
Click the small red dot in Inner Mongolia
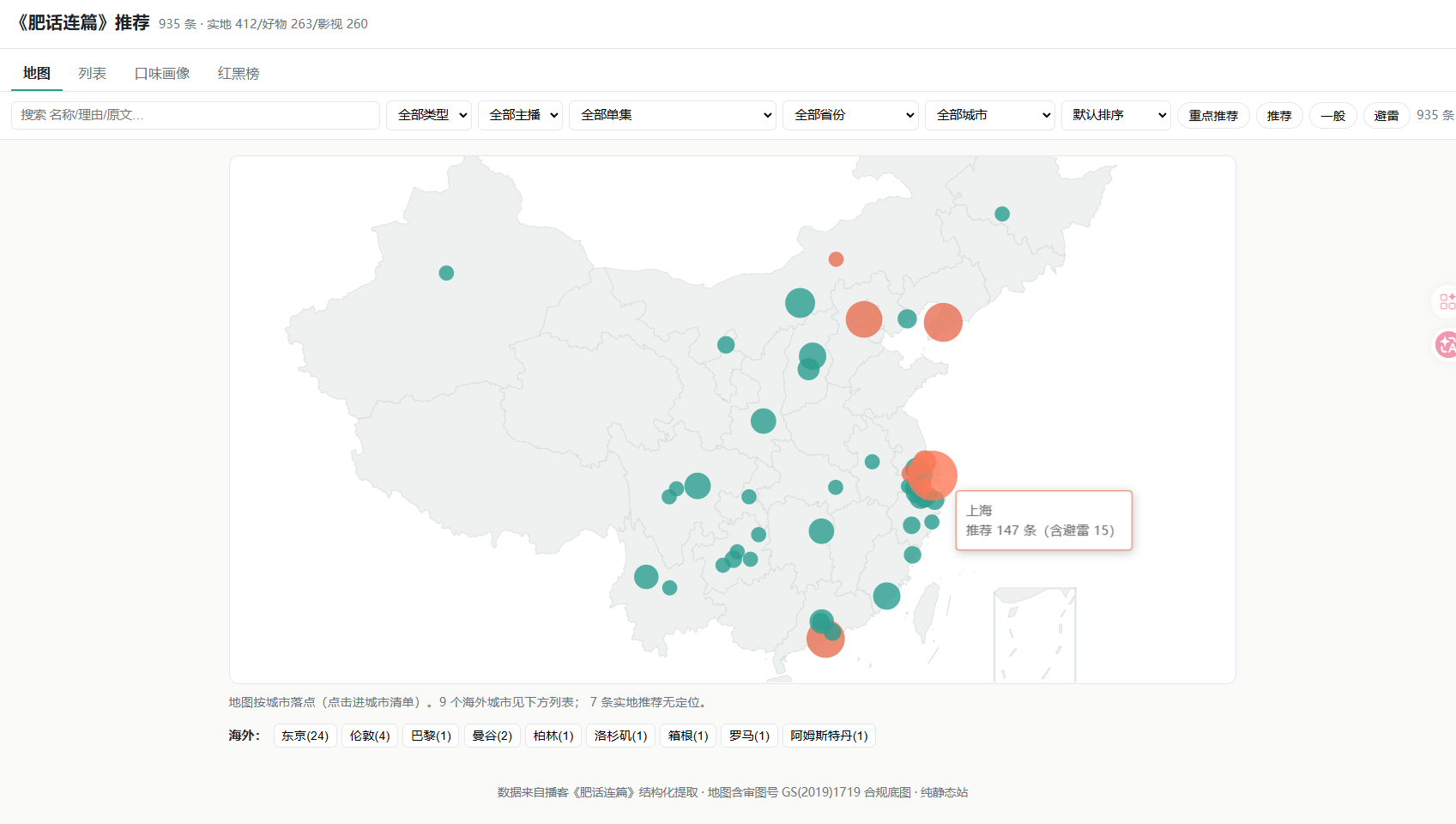[836, 259]
